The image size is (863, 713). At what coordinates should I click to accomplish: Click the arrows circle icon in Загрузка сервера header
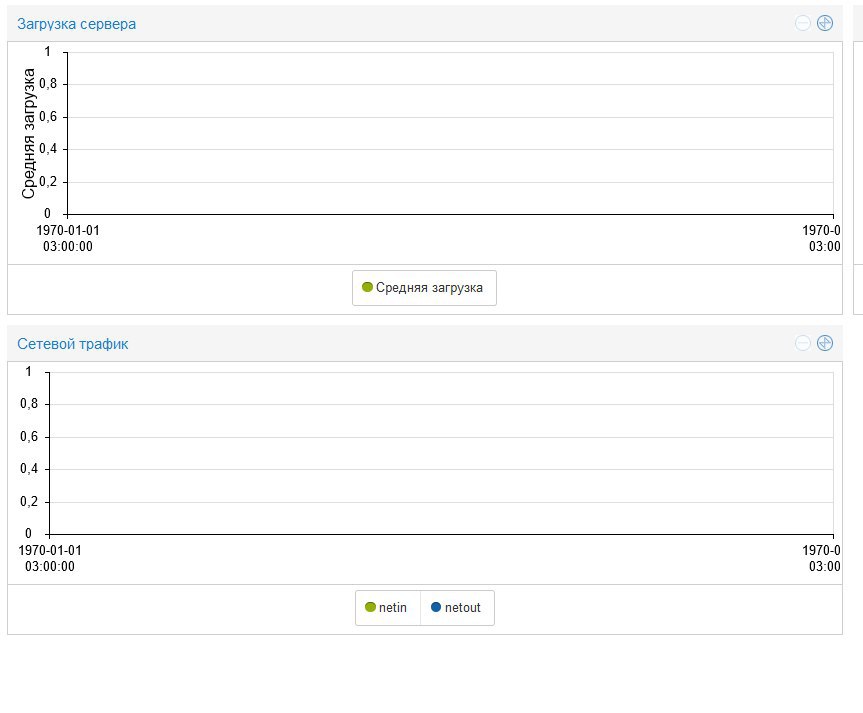click(x=824, y=23)
